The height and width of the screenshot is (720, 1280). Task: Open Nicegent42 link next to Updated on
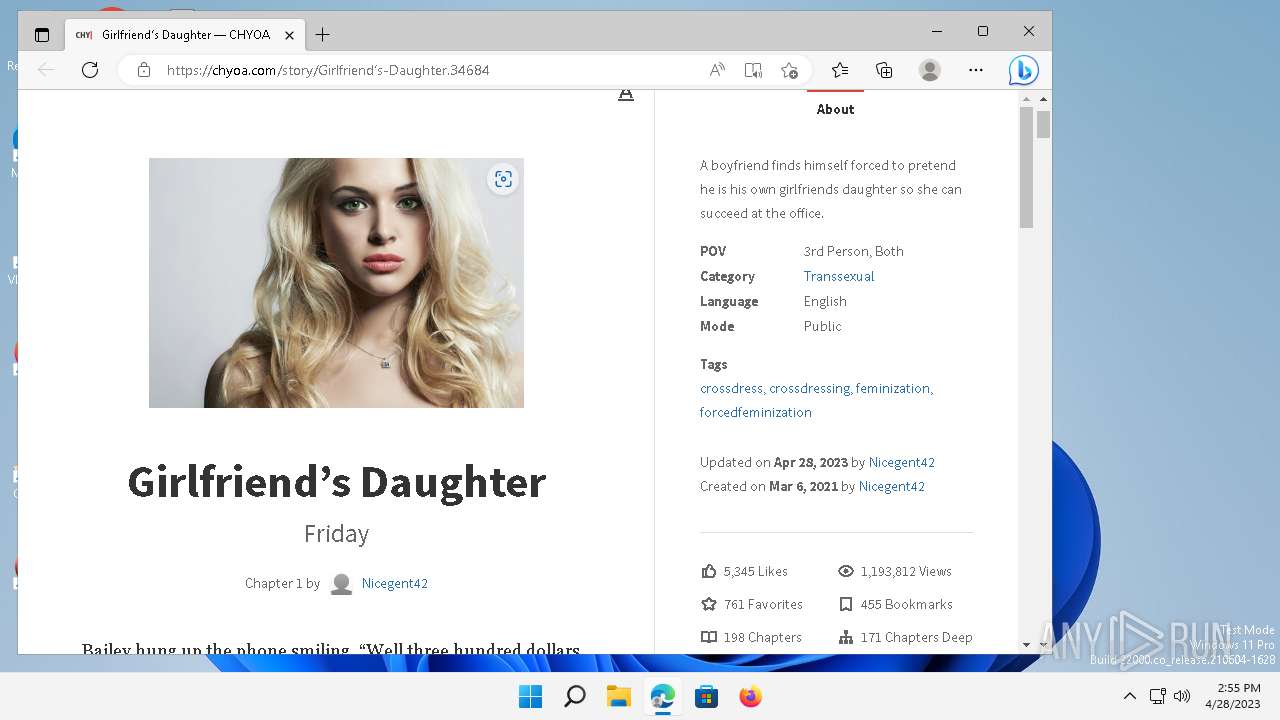pos(902,462)
